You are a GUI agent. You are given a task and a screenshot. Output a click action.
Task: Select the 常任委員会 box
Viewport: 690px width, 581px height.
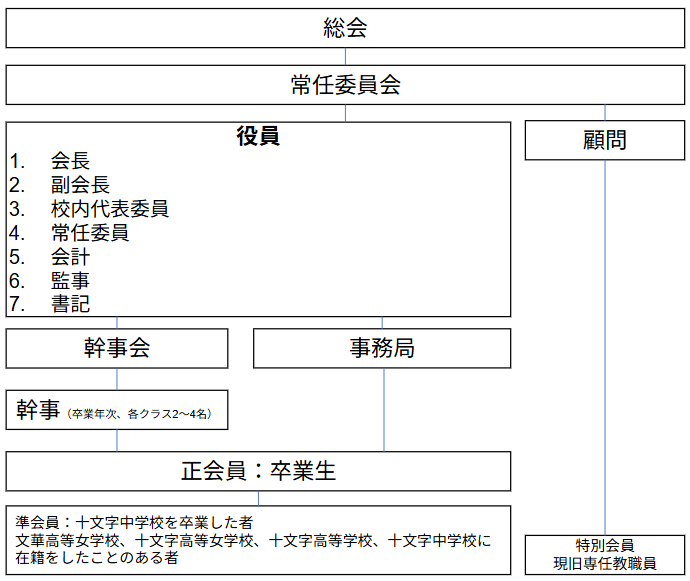click(345, 85)
